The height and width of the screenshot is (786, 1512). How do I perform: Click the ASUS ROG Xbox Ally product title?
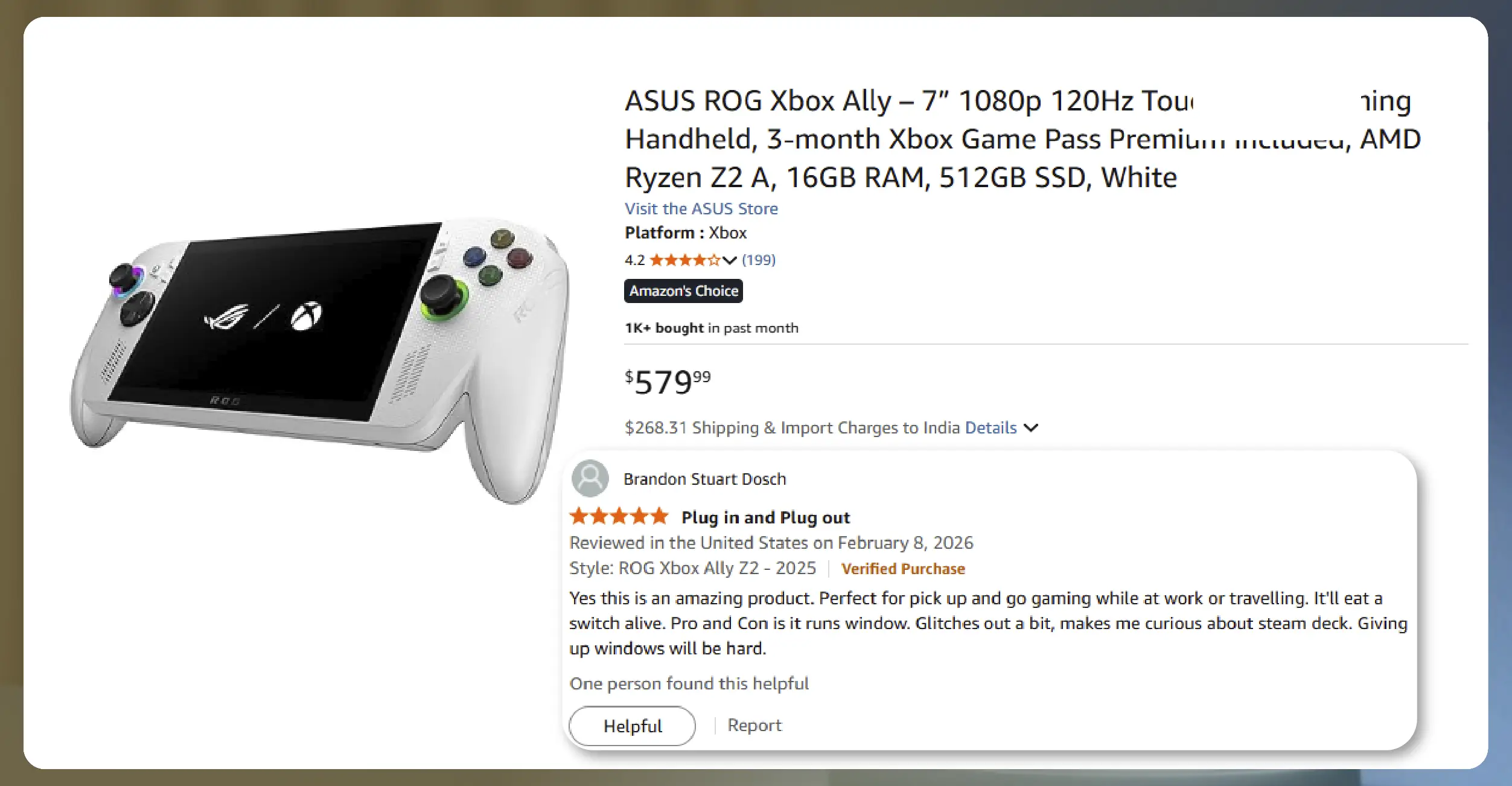coord(901,139)
